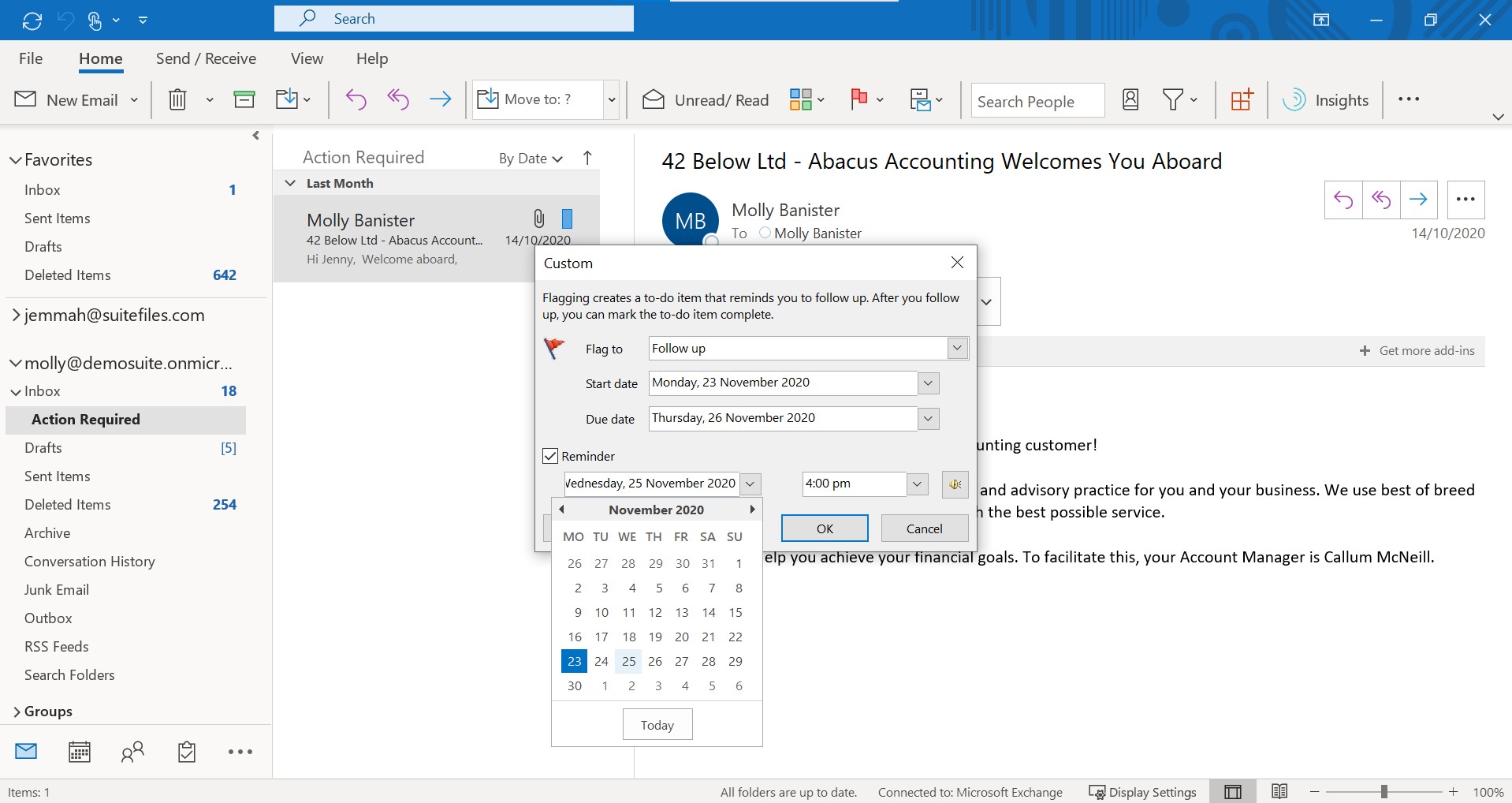Screen dimensions: 1512x803
Task: Click OK in the Custom dialog
Action: point(825,528)
